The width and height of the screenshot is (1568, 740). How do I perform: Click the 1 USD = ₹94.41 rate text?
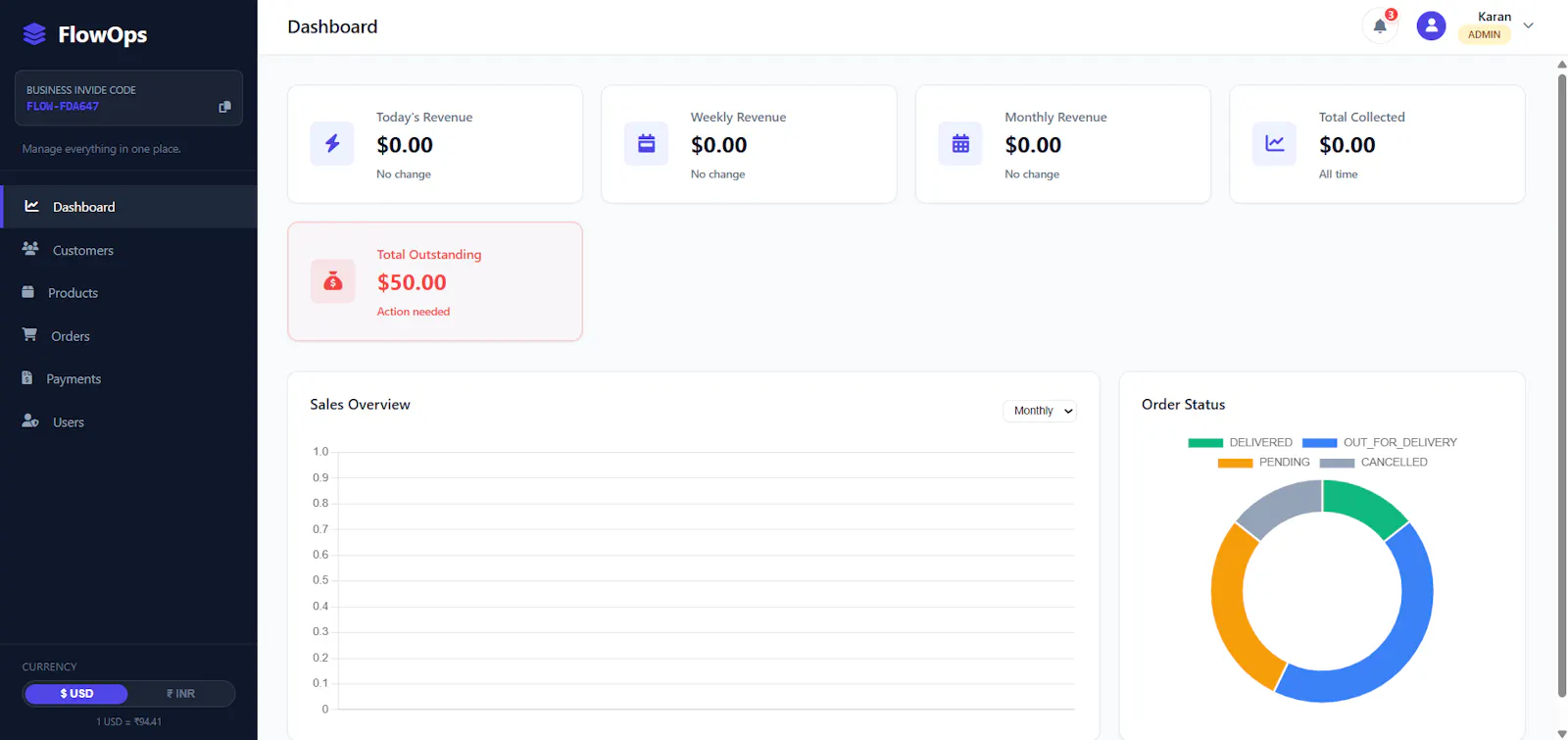(x=128, y=722)
